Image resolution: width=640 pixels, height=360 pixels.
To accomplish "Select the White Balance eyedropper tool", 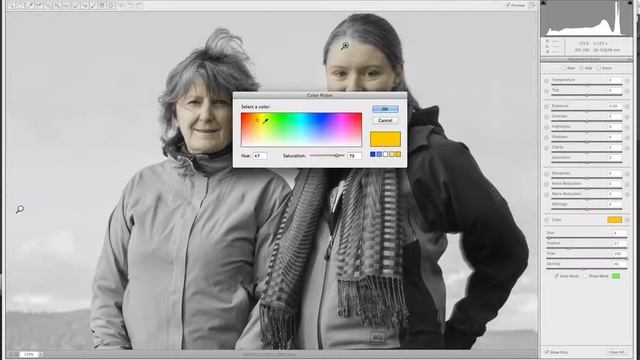I will click(x=29, y=5).
